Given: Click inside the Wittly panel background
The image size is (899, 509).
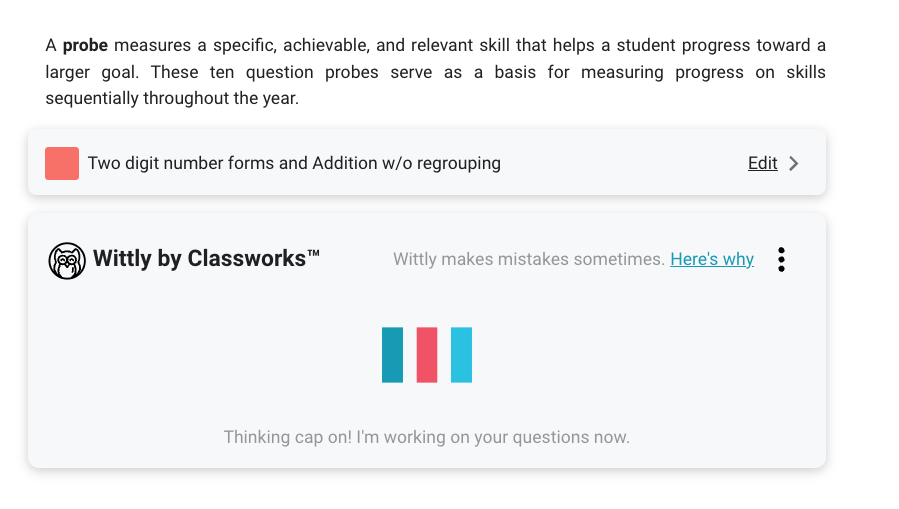Looking at the screenshot, I should (x=427, y=340).
